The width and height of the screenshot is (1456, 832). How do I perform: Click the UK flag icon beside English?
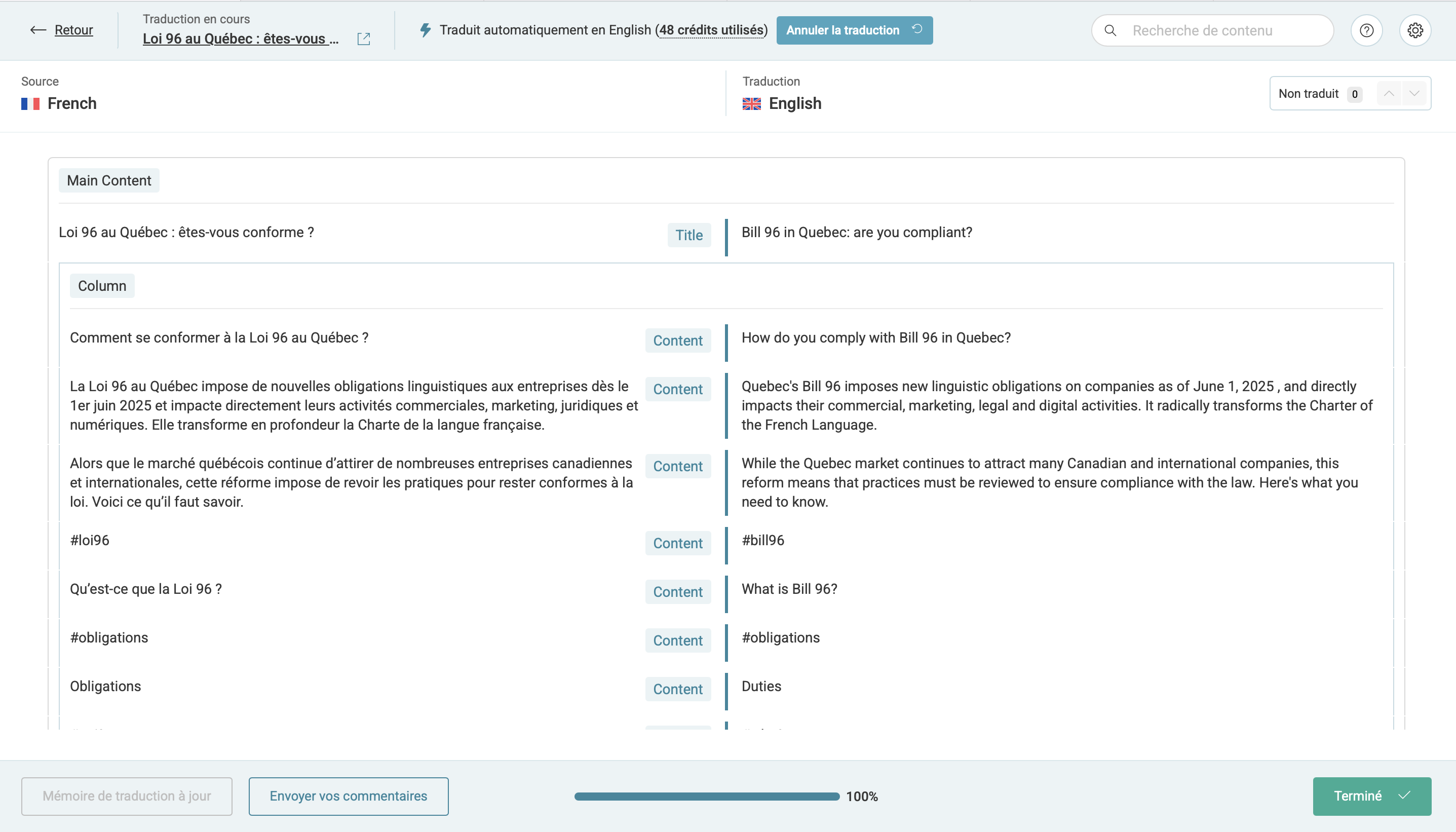751,104
